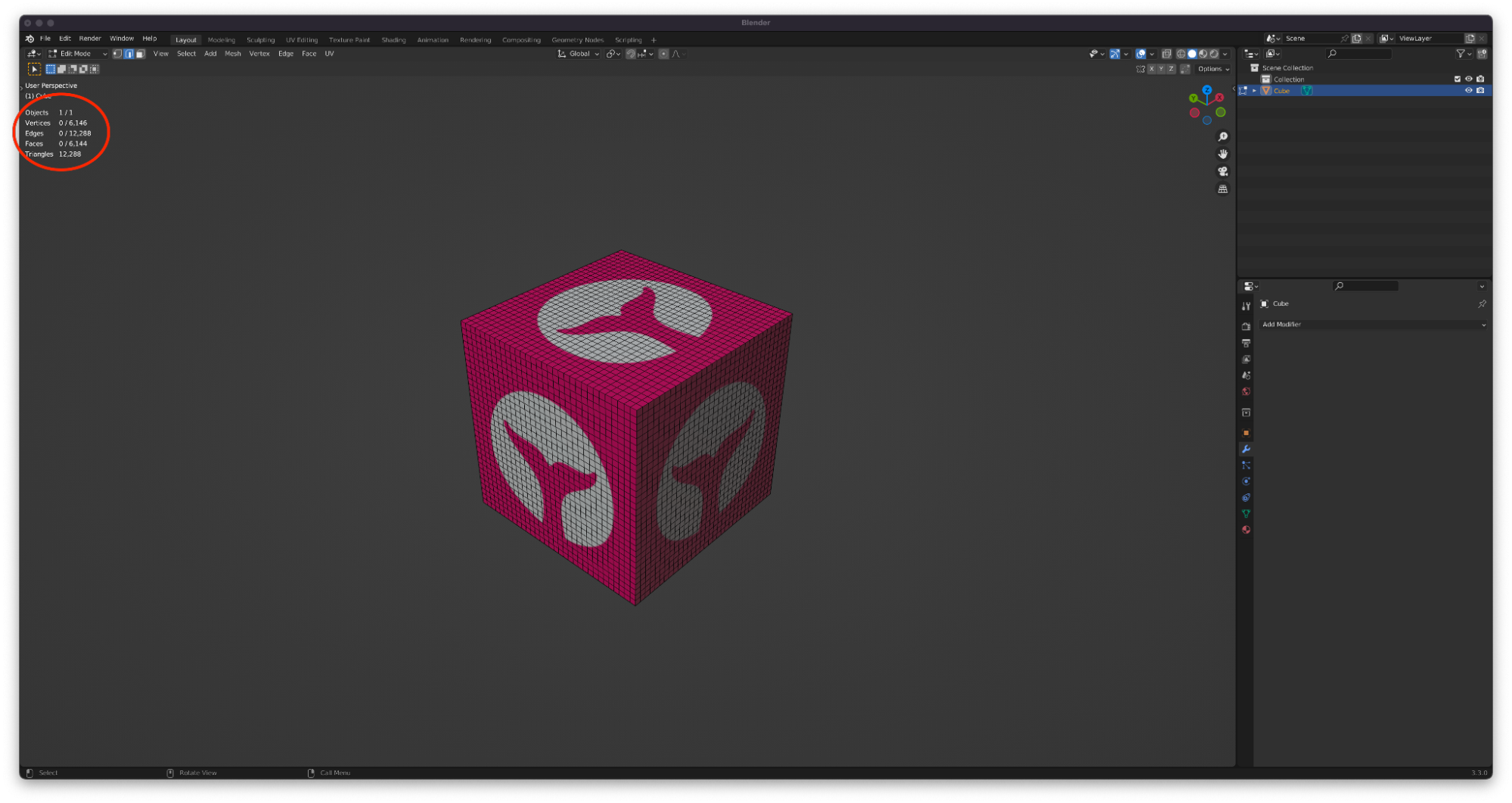Click the Add Modifier button
The width and height of the screenshot is (1512, 803).
[1372, 325]
